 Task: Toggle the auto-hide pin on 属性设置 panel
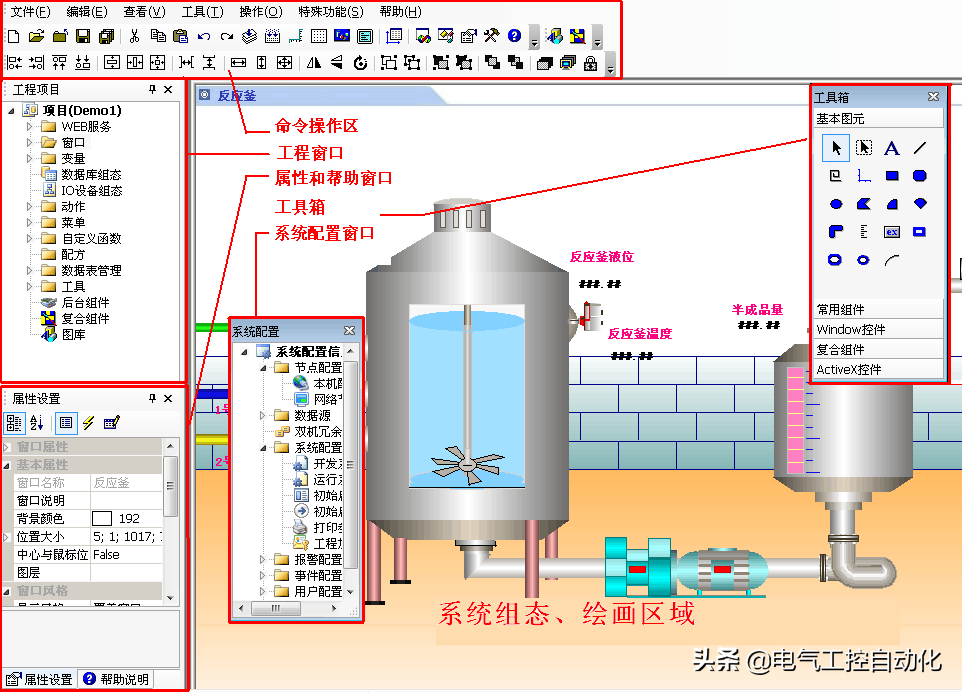click(x=153, y=397)
